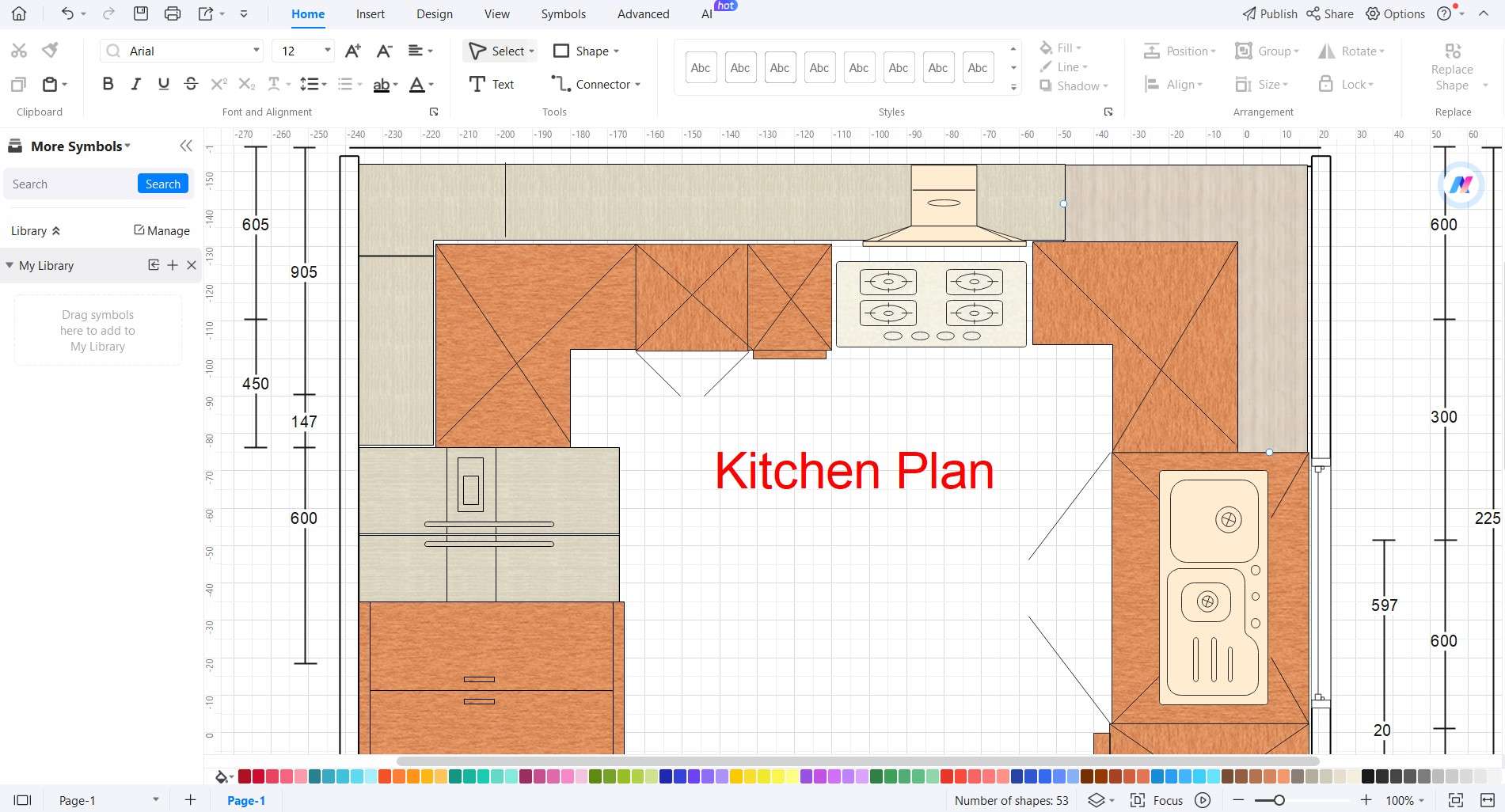Click the Format Painter brush icon
The image size is (1505, 812).
50,51
